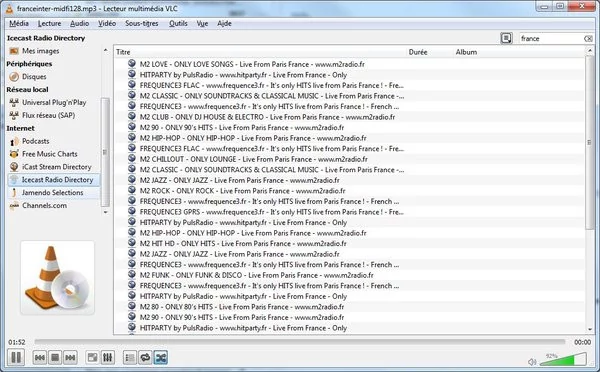Toggle the playlist view button

coord(130,357)
